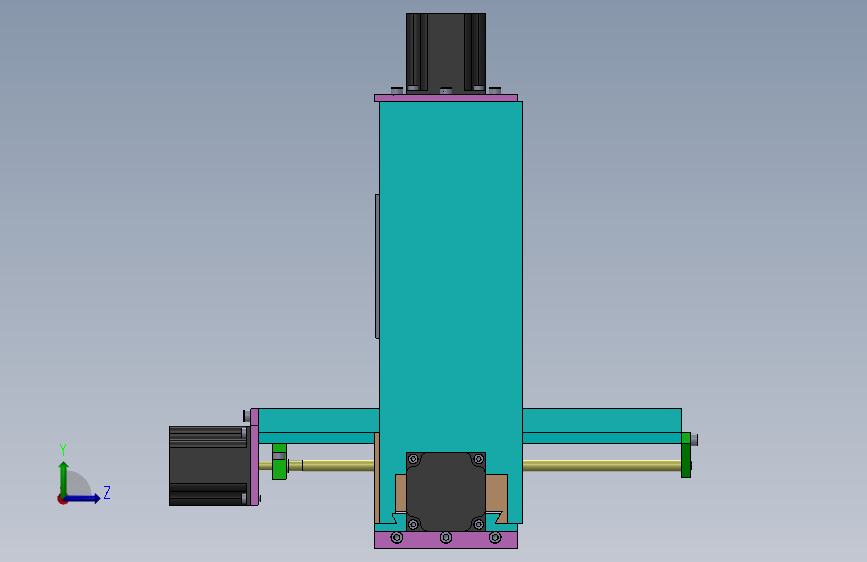Select the purple mounting plate under top motor
867x562 pixels.
click(x=446, y=98)
